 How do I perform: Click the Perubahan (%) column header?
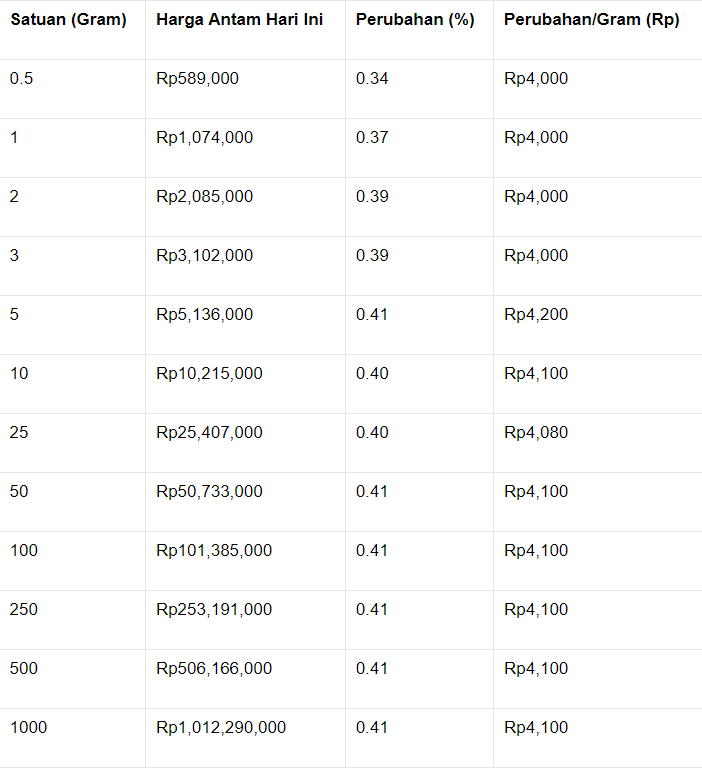pyautogui.click(x=414, y=20)
